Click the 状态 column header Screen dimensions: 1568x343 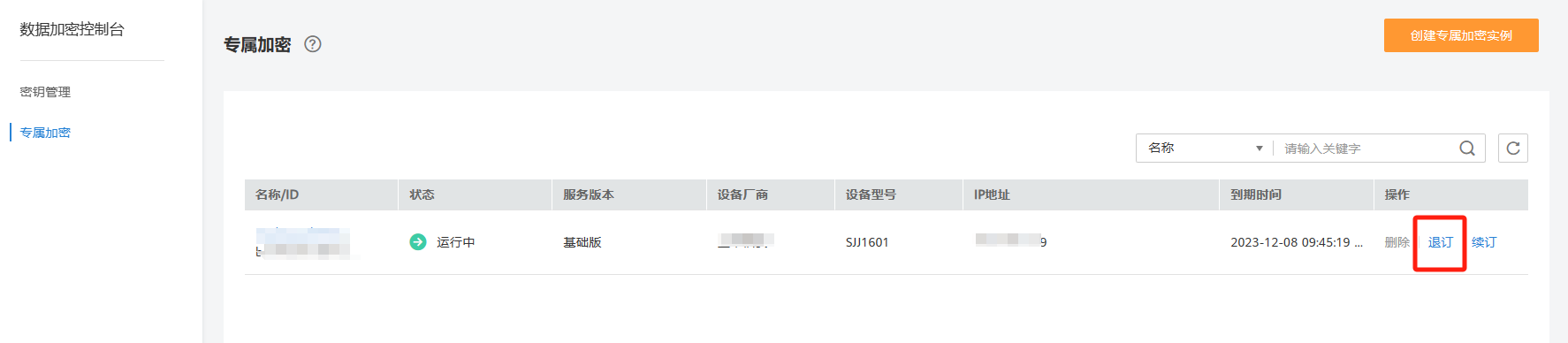[422, 194]
